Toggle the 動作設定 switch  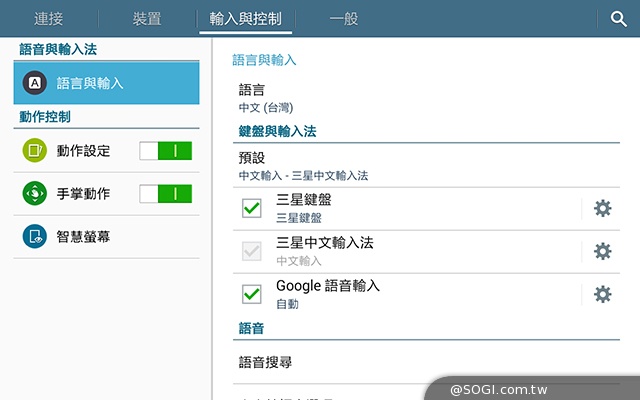tap(166, 151)
